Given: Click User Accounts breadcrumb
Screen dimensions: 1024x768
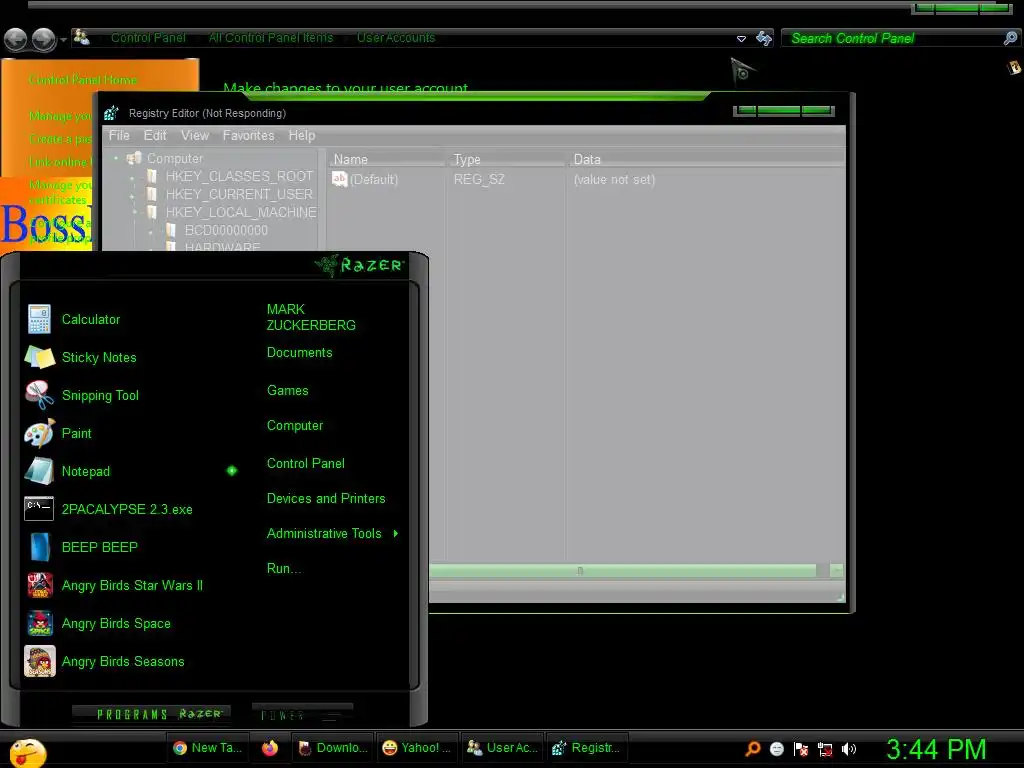Looking at the screenshot, I should coord(396,38).
